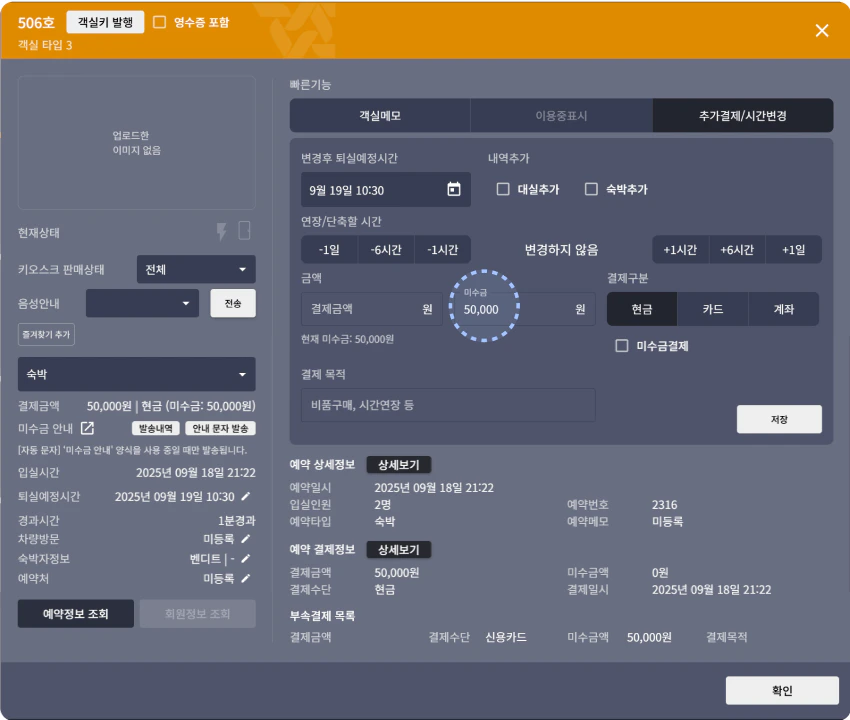Click the 미수금 50,000 input field

tap(524, 309)
